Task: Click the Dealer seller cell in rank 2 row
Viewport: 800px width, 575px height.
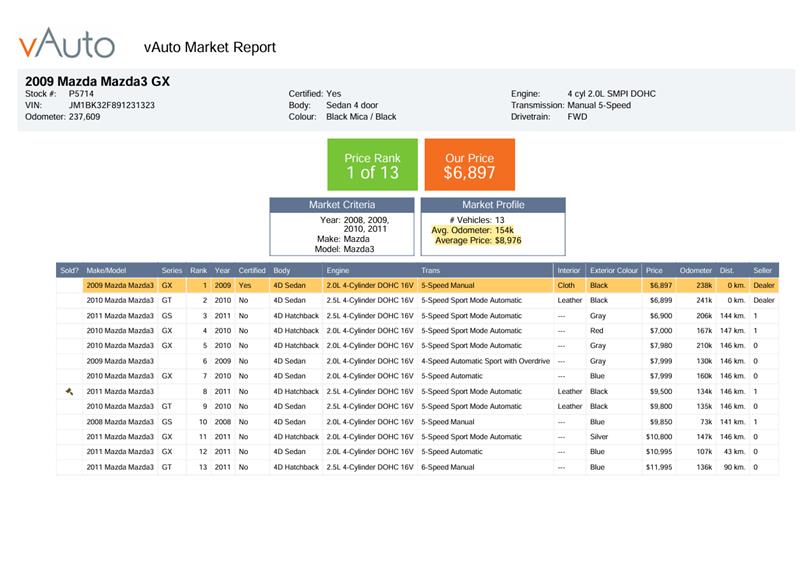Action: click(764, 301)
